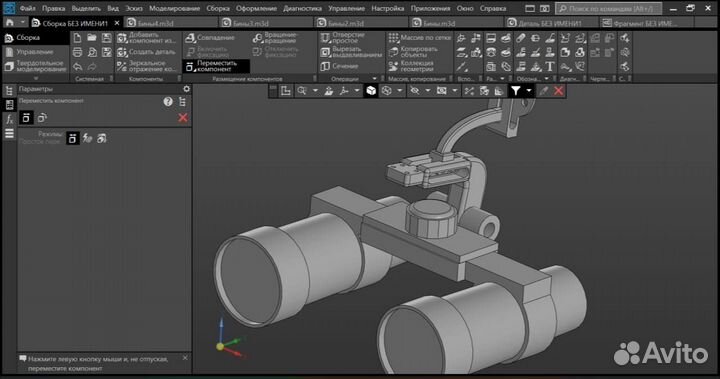Close the hint message at panel bottom
Image resolution: width=720 pixels, height=379 pixels.
click(185, 357)
